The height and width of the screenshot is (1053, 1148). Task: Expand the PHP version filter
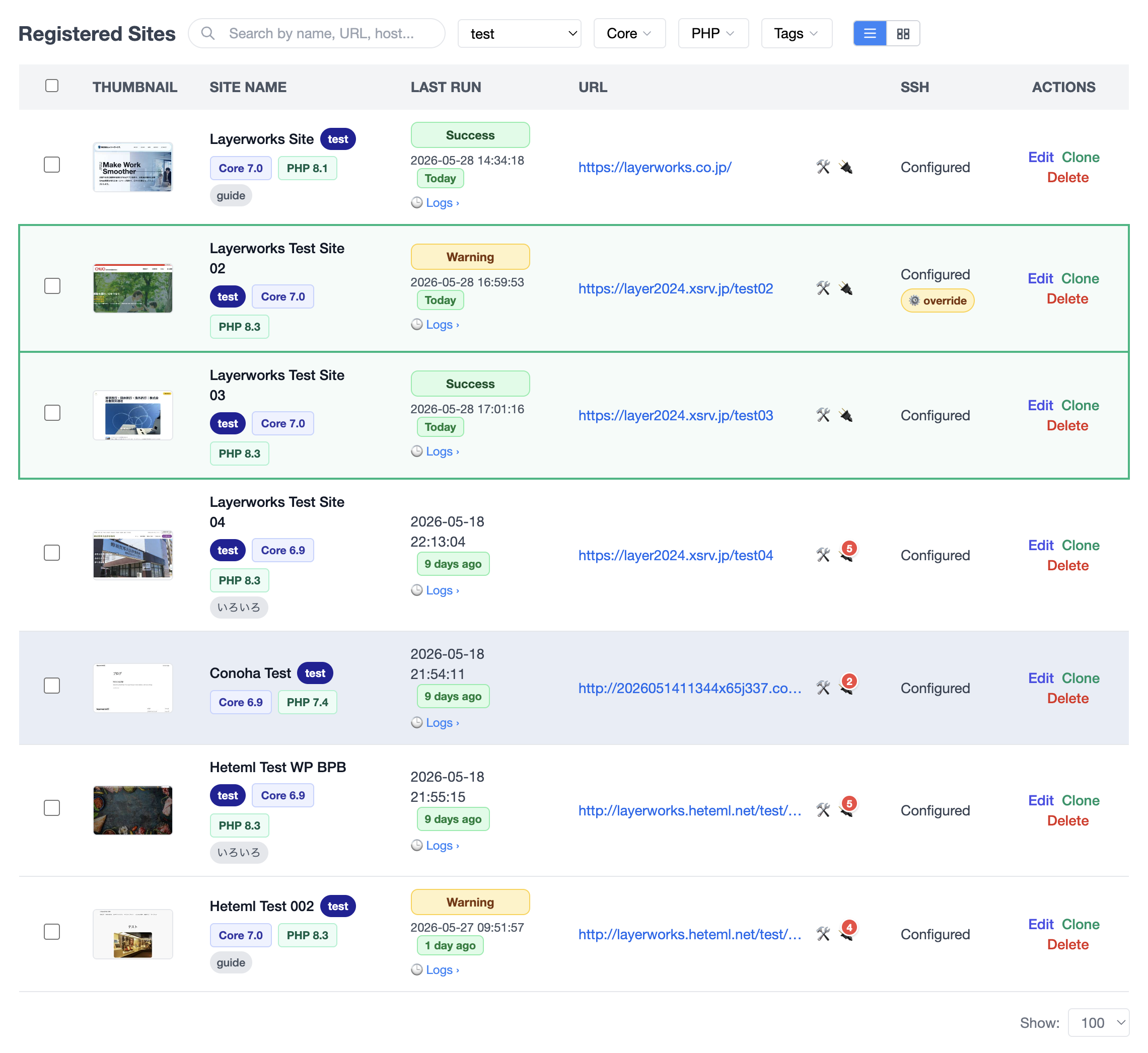coord(713,34)
